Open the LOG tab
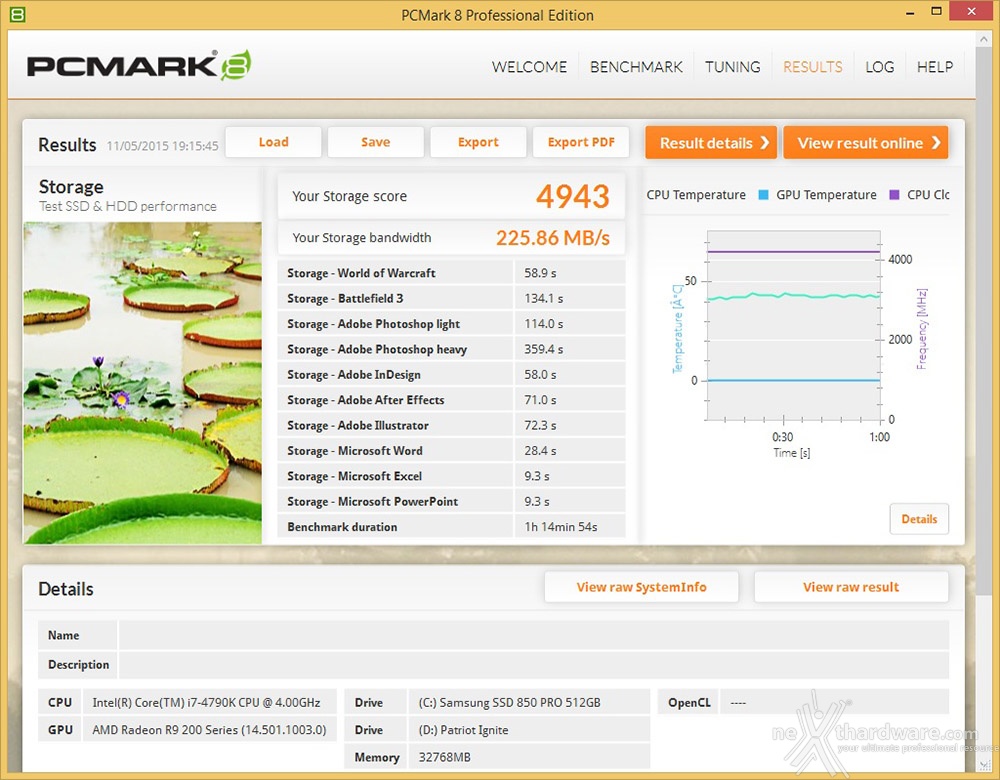Image resolution: width=1000 pixels, height=780 pixels. point(879,67)
